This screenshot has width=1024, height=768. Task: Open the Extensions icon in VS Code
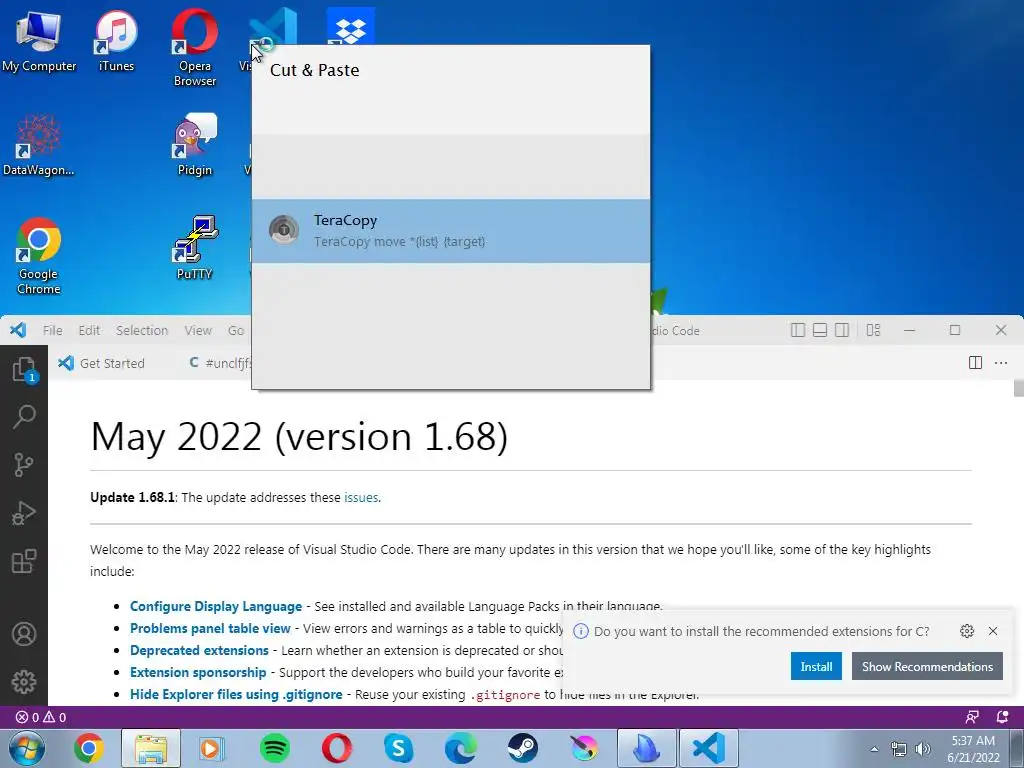point(24,561)
